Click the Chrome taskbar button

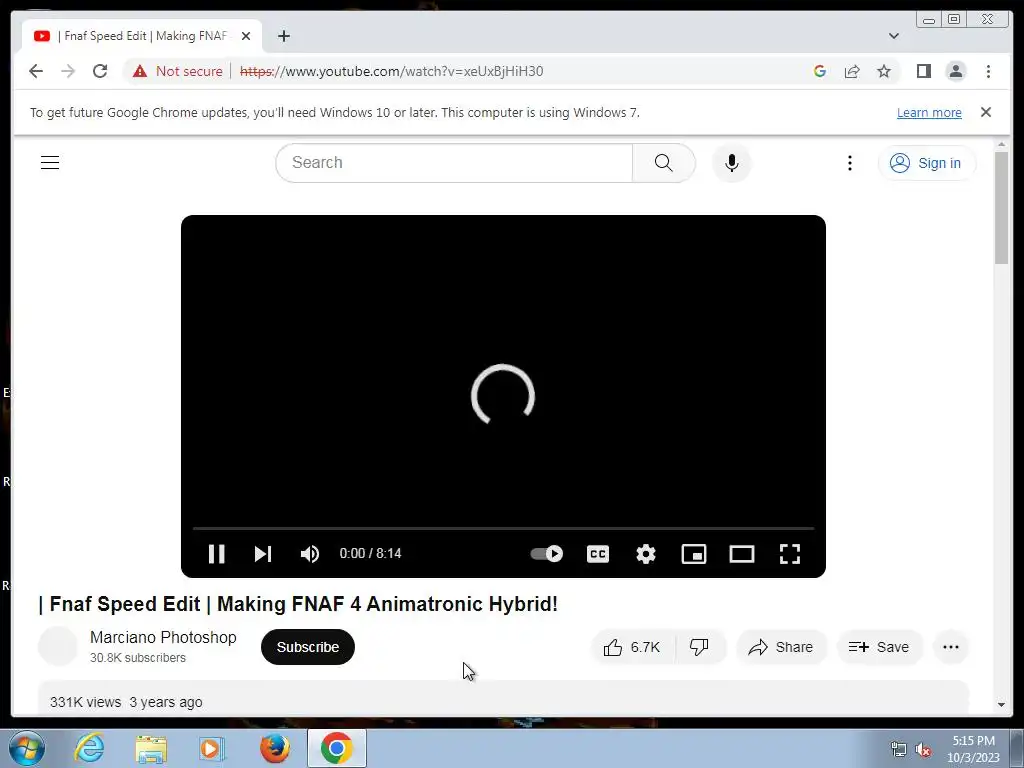337,748
